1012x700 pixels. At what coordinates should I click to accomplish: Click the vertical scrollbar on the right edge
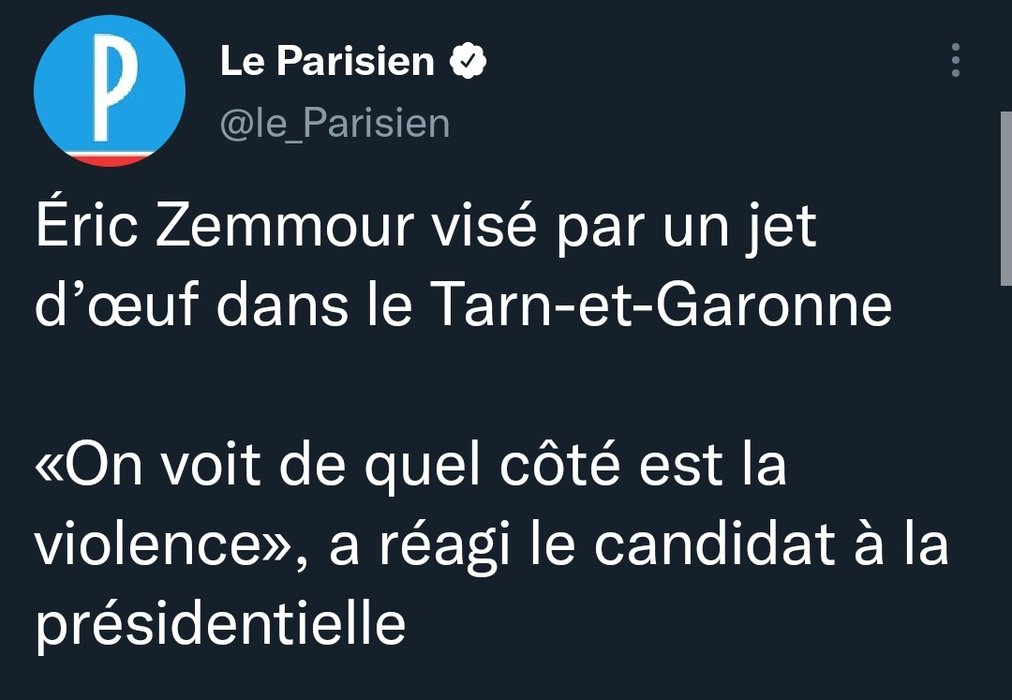(x=1005, y=200)
